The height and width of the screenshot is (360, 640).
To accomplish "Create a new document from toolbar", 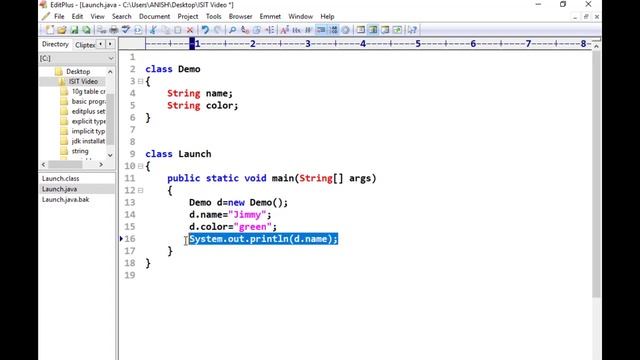I will pos(50,30).
